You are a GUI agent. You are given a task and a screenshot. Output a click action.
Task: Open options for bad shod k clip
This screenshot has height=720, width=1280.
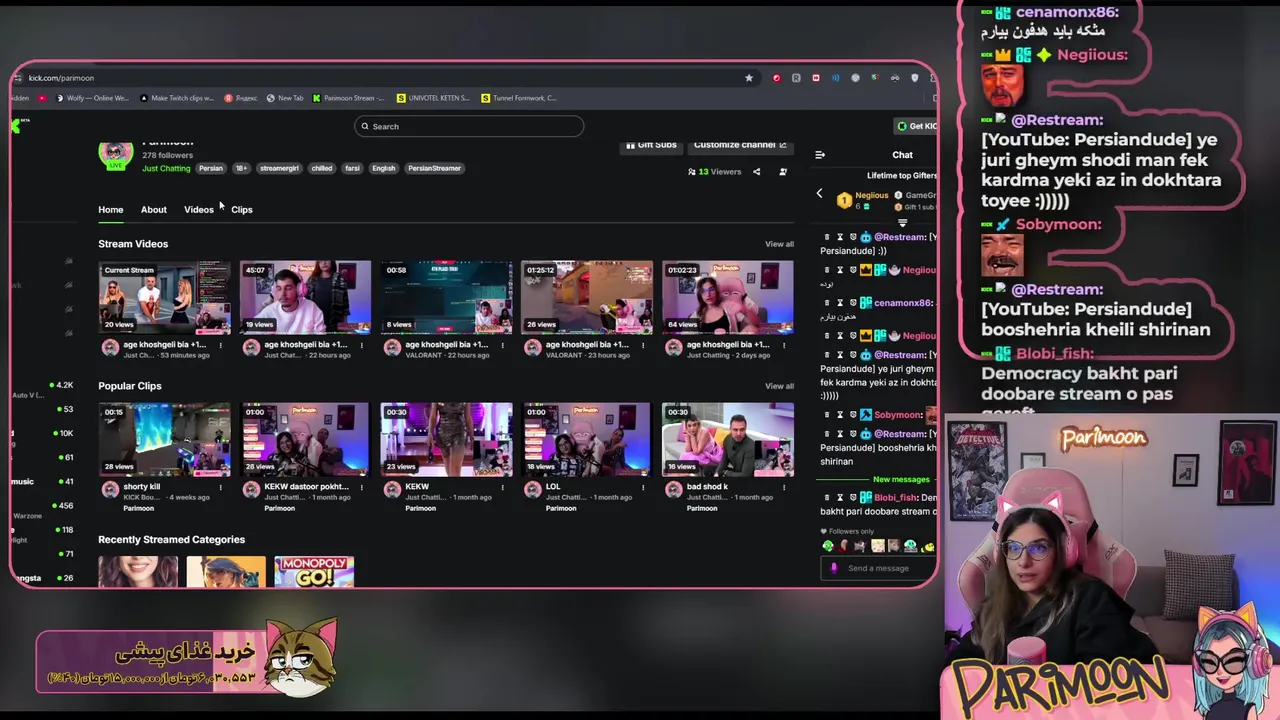tap(785, 487)
